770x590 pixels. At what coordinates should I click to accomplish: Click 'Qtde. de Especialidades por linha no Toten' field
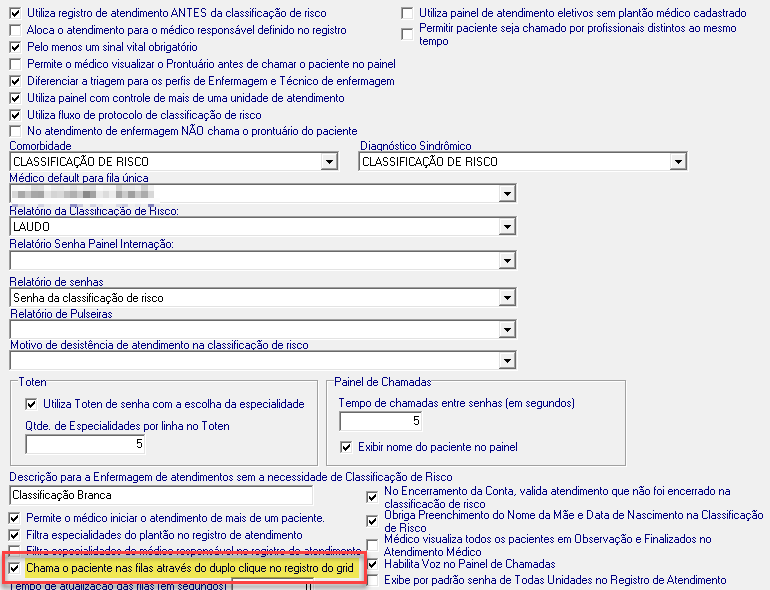pos(85,444)
